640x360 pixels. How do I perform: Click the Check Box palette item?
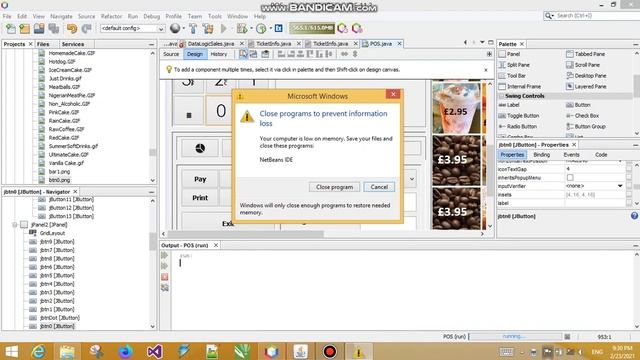(x=582, y=116)
